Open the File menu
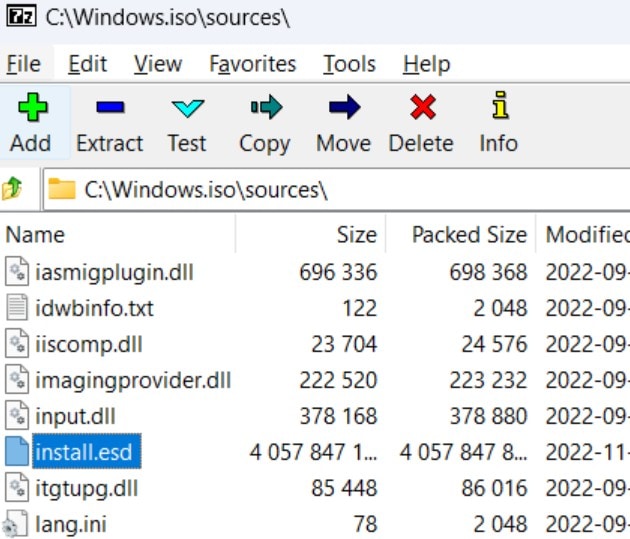Screen dimensions: 630x539 (24, 64)
